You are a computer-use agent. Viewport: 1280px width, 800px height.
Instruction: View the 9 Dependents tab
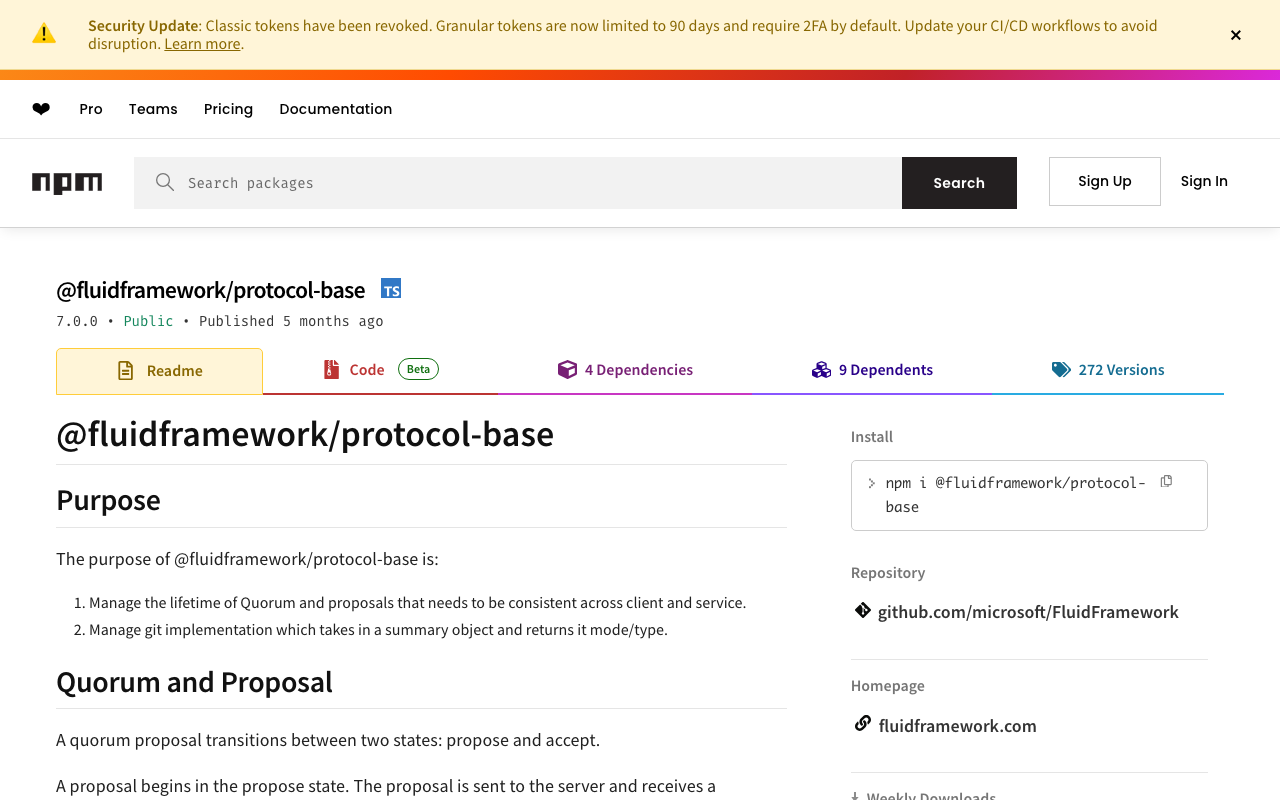(x=872, y=370)
